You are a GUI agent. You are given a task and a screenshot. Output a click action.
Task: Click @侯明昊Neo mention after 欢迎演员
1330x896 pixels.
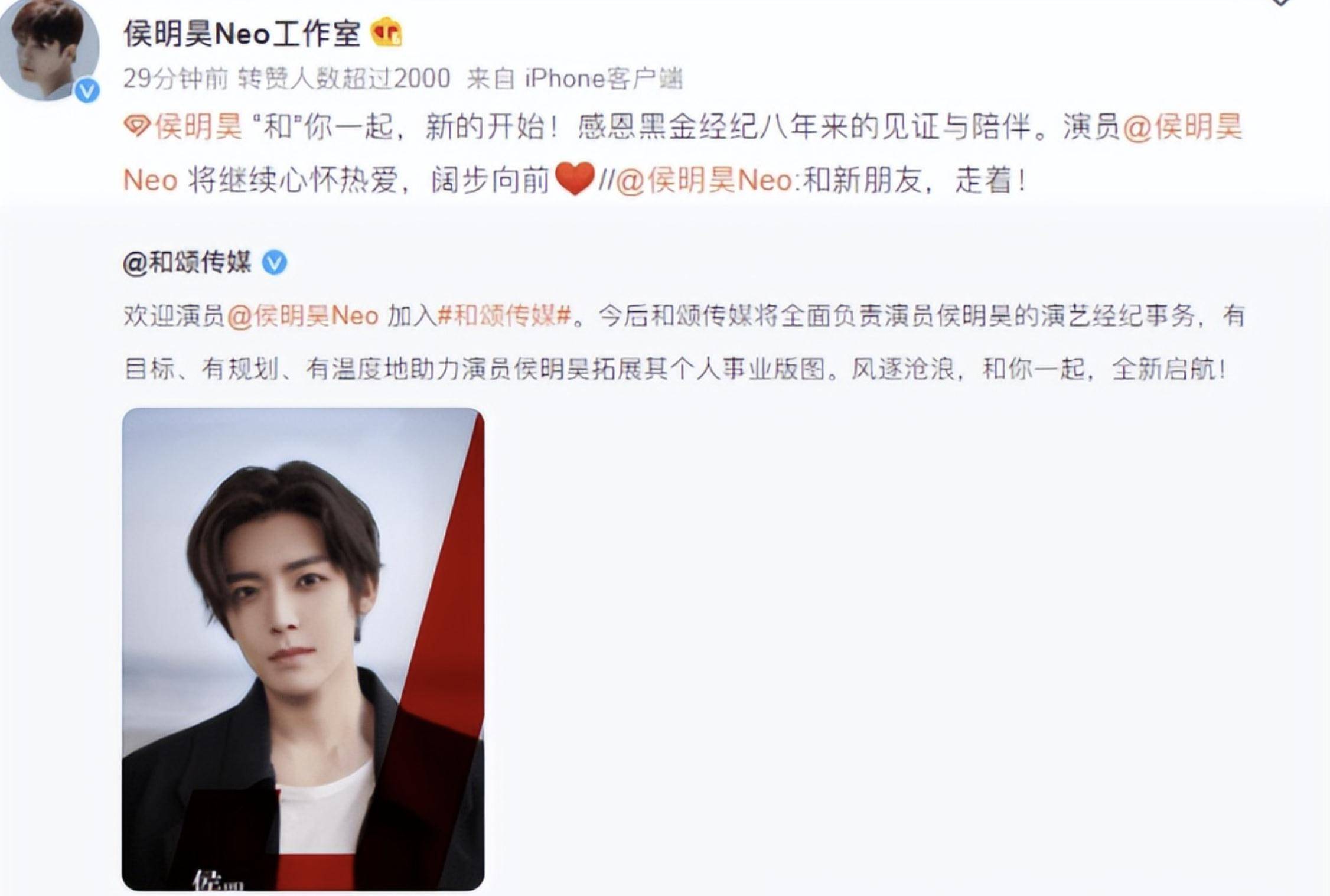coord(302,316)
